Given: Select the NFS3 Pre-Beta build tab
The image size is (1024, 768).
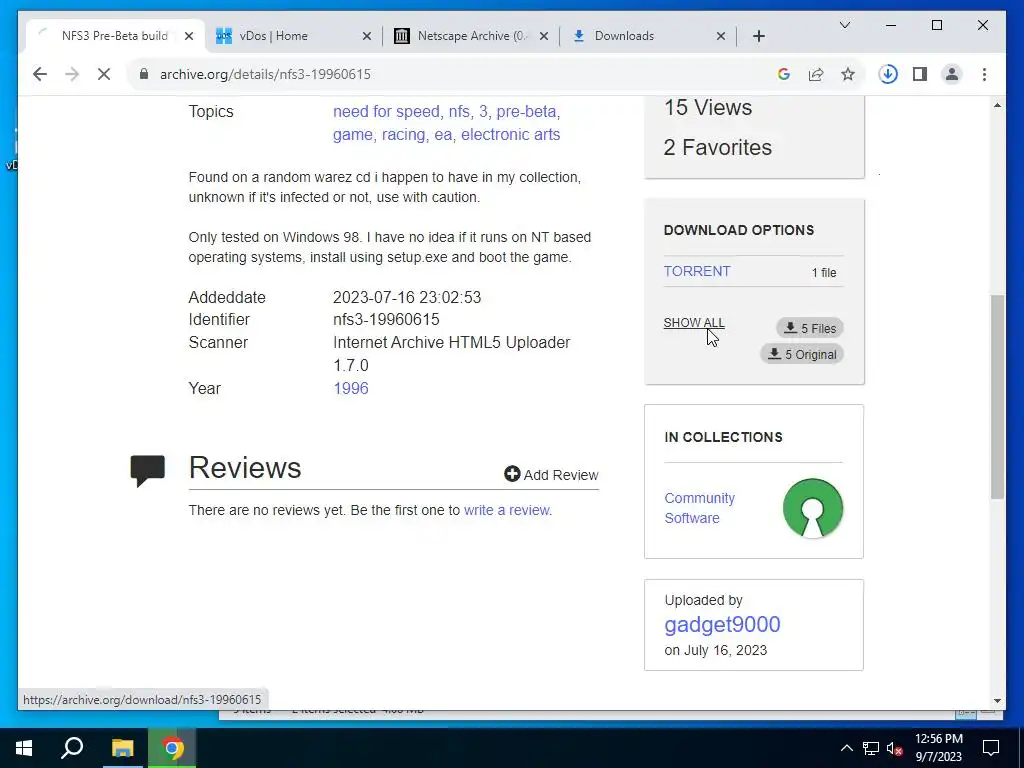Looking at the screenshot, I should 115,36.
